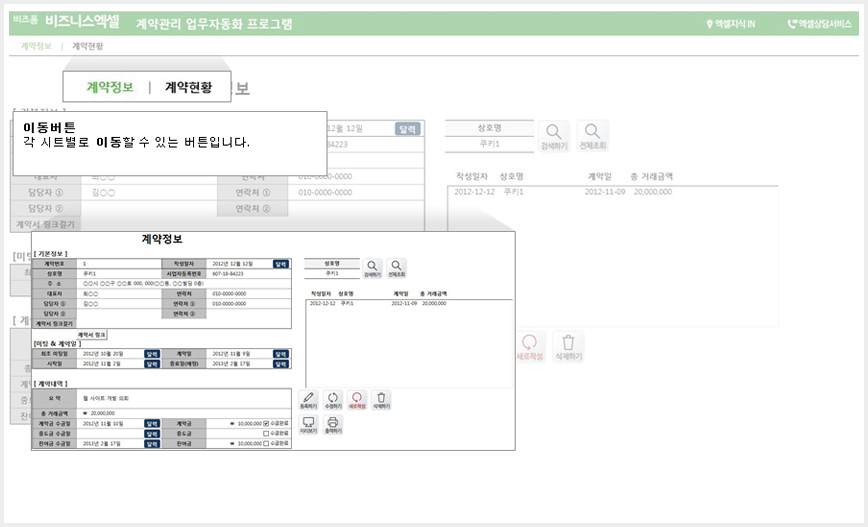Click the 수정하기 refresh-arrows icon in the inset

coord(333,400)
